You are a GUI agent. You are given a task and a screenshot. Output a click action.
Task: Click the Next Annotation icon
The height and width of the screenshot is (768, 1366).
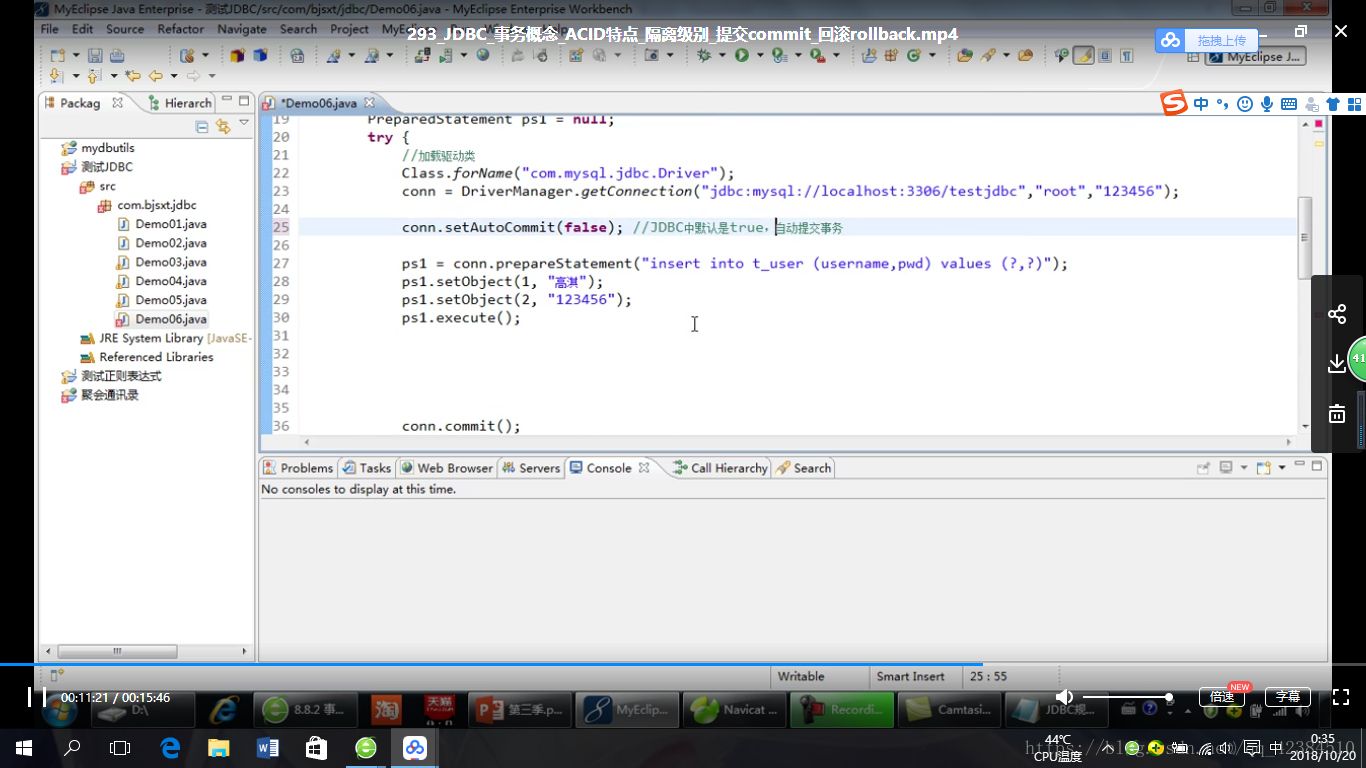tap(56, 76)
